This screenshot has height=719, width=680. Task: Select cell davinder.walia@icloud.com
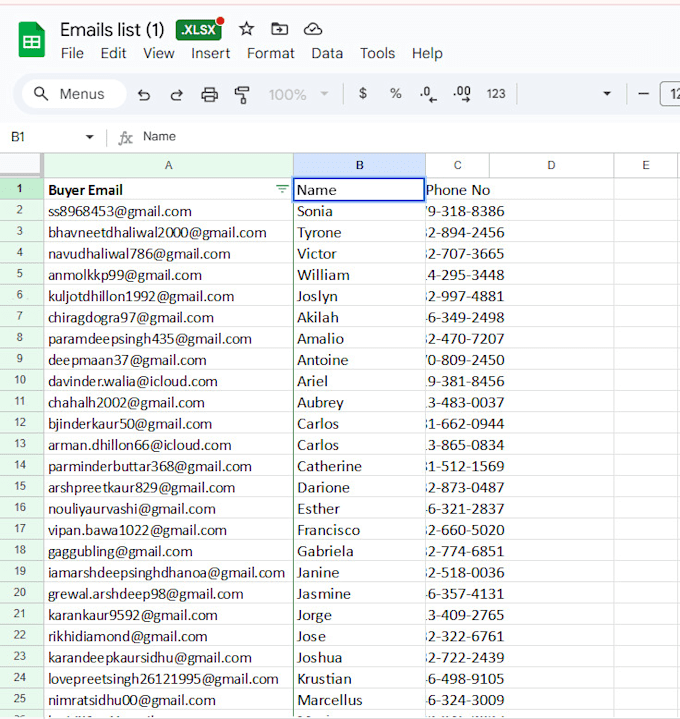pyautogui.click(x=168, y=381)
